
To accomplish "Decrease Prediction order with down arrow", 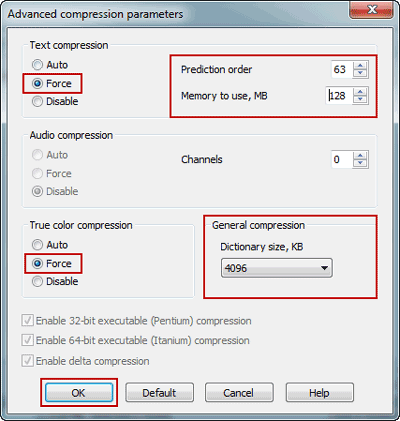I will click(x=360, y=73).
